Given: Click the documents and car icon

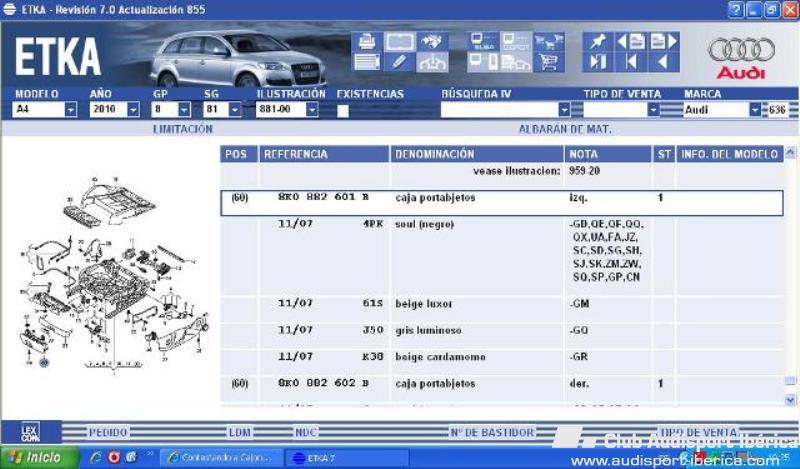Looking at the screenshot, I should pos(516,62).
